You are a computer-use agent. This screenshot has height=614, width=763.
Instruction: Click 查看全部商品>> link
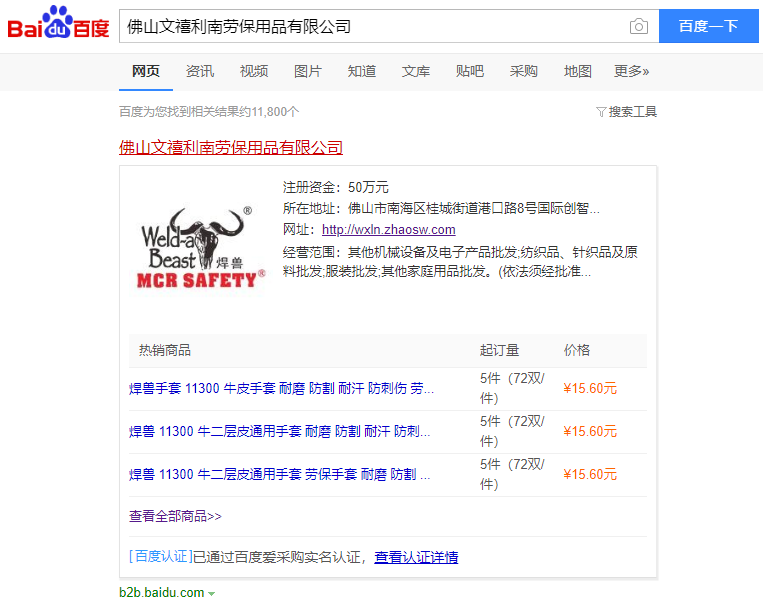click(175, 516)
